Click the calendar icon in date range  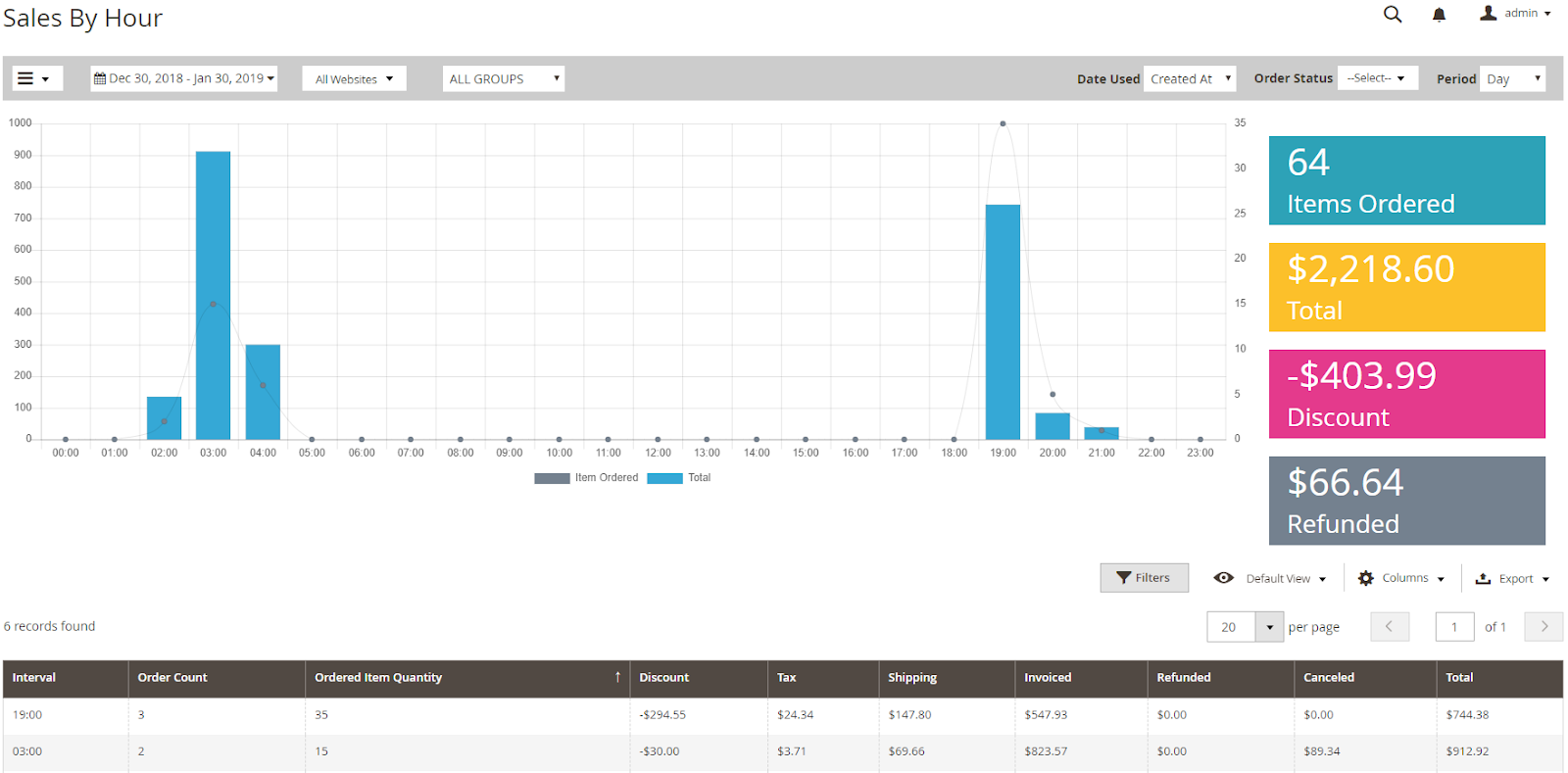pyautogui.click(x=100, y=78)
